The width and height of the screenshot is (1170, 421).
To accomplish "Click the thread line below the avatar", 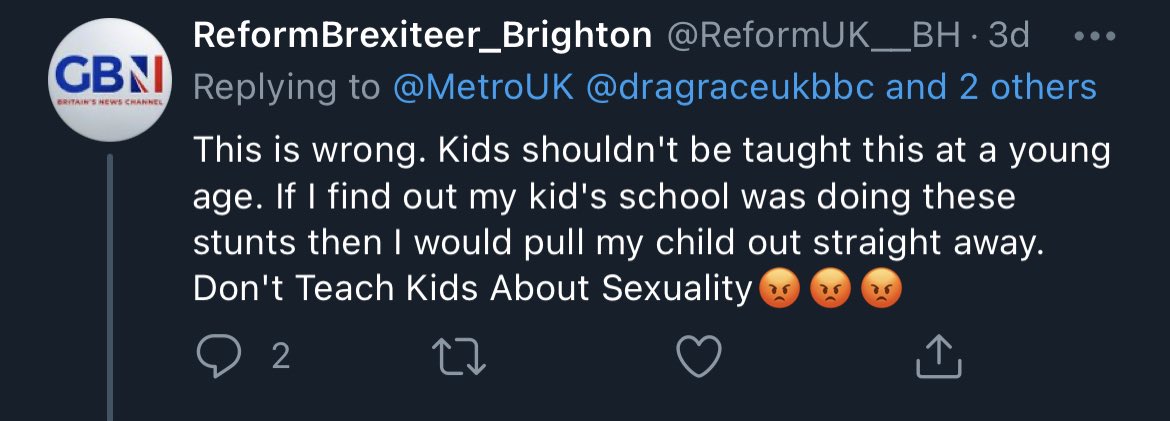I will [111, 290].
